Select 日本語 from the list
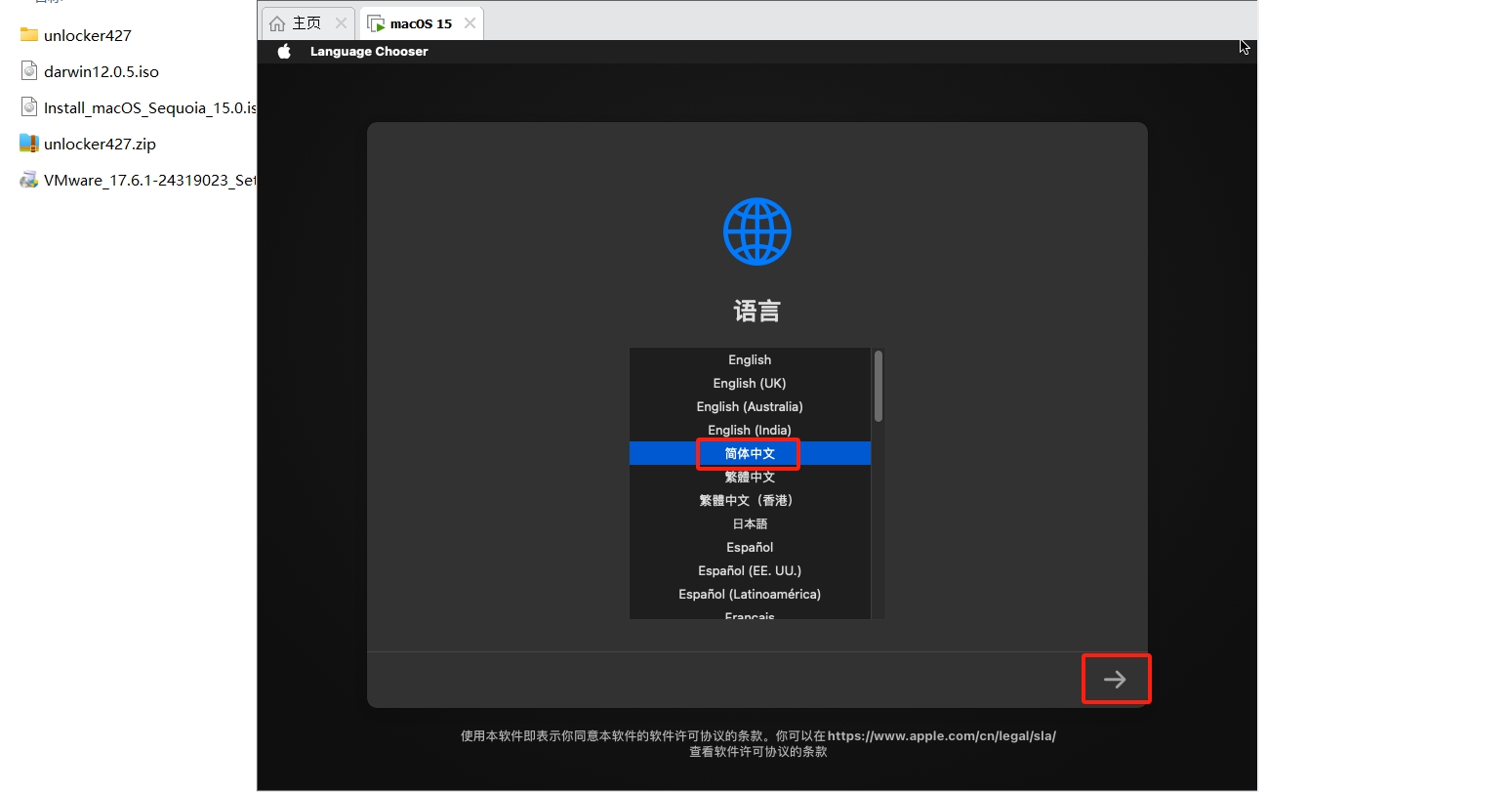 (x=750, y=524)
